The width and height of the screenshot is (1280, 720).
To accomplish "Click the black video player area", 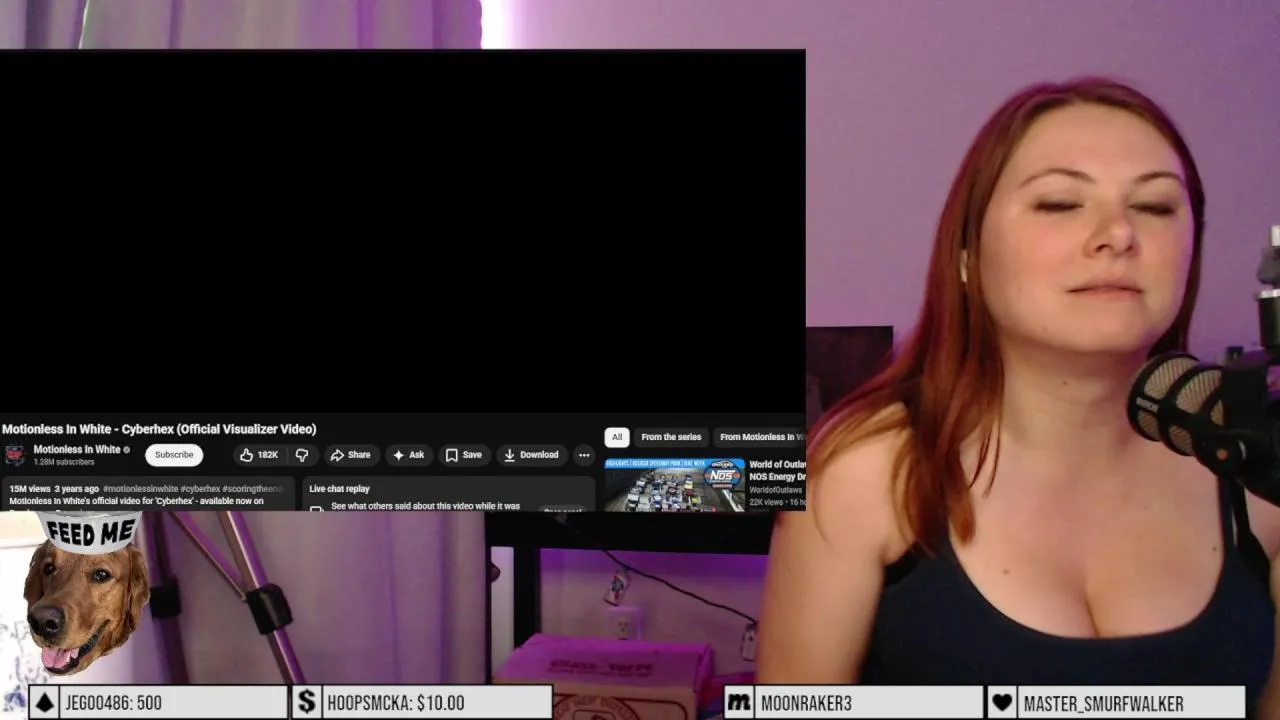I will (x=402, y=231).
